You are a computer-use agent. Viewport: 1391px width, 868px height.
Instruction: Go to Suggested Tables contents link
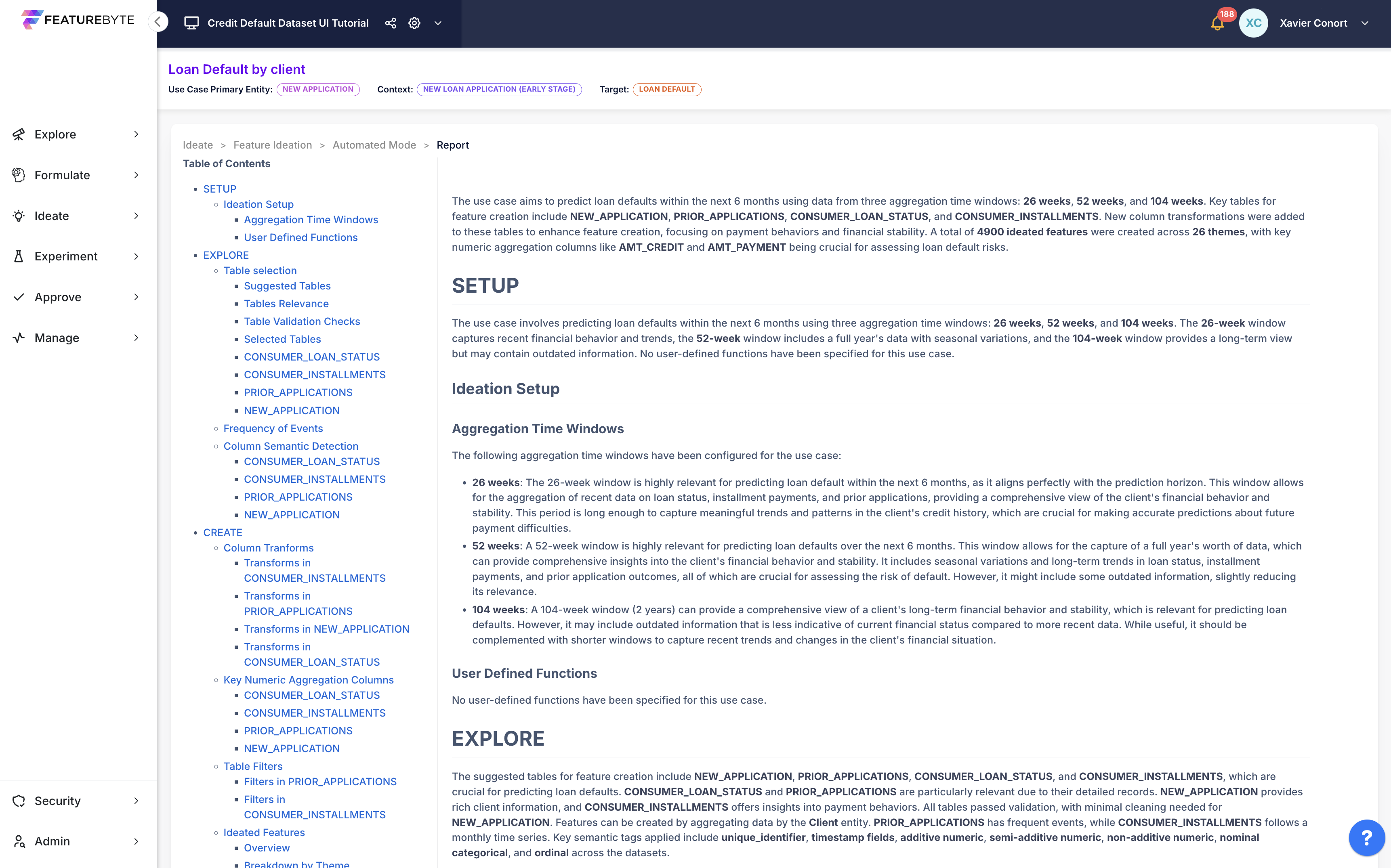[287, 286]
